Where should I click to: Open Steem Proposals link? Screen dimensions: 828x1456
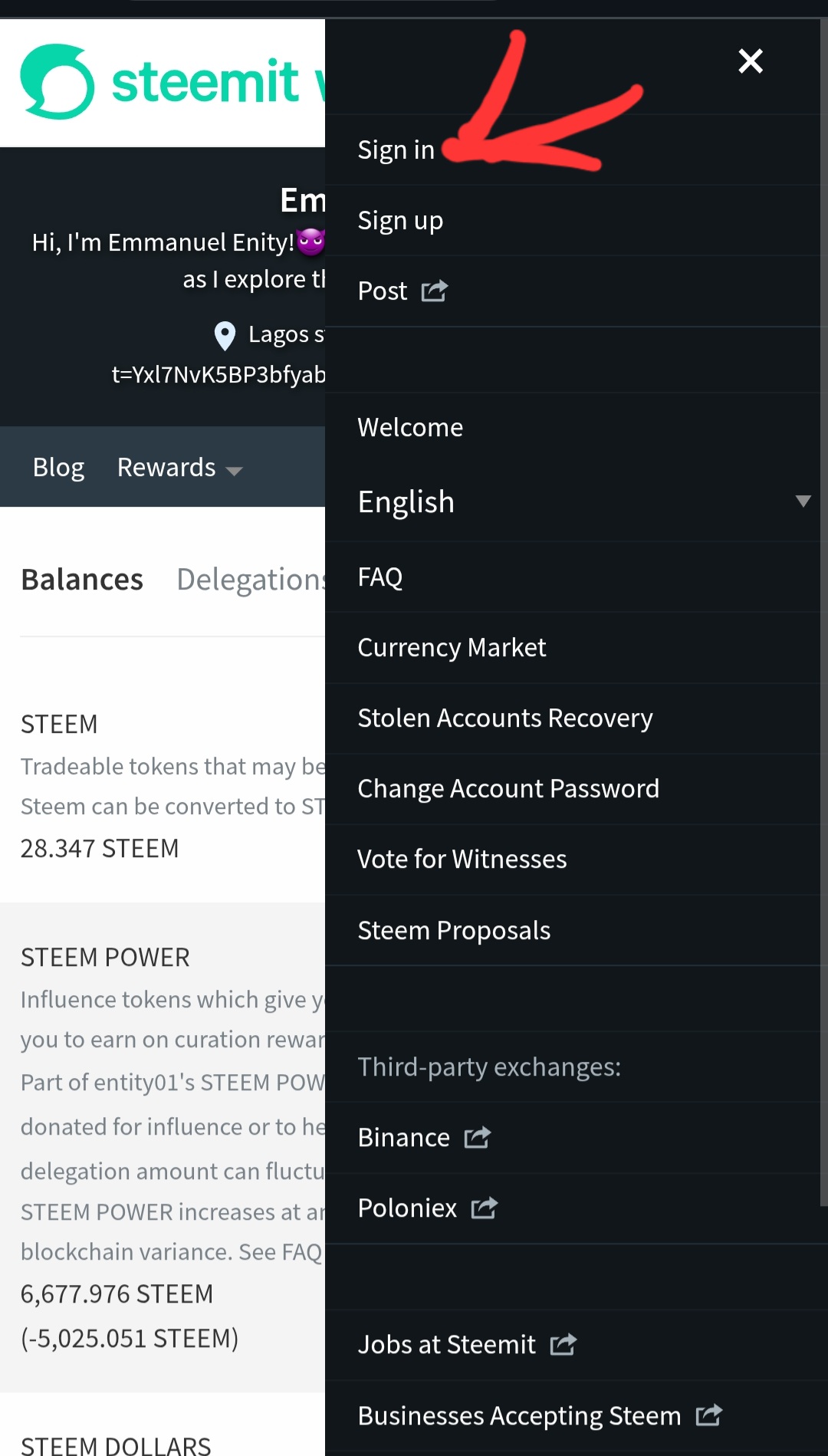[x=454, y=931]
